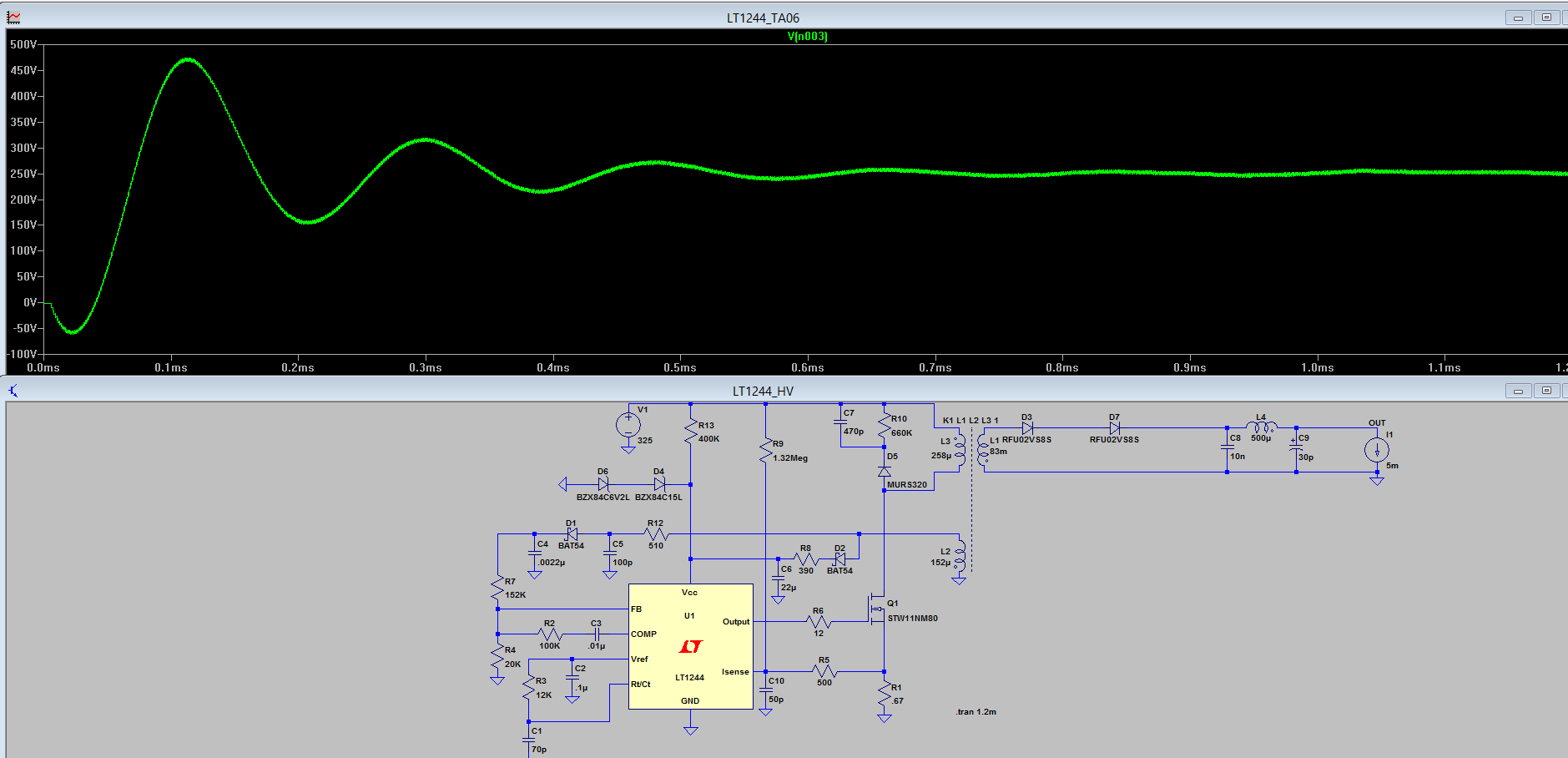Click the R1 .67 sense resistor value
1568x758 pixels.
(x=897, y=700)
